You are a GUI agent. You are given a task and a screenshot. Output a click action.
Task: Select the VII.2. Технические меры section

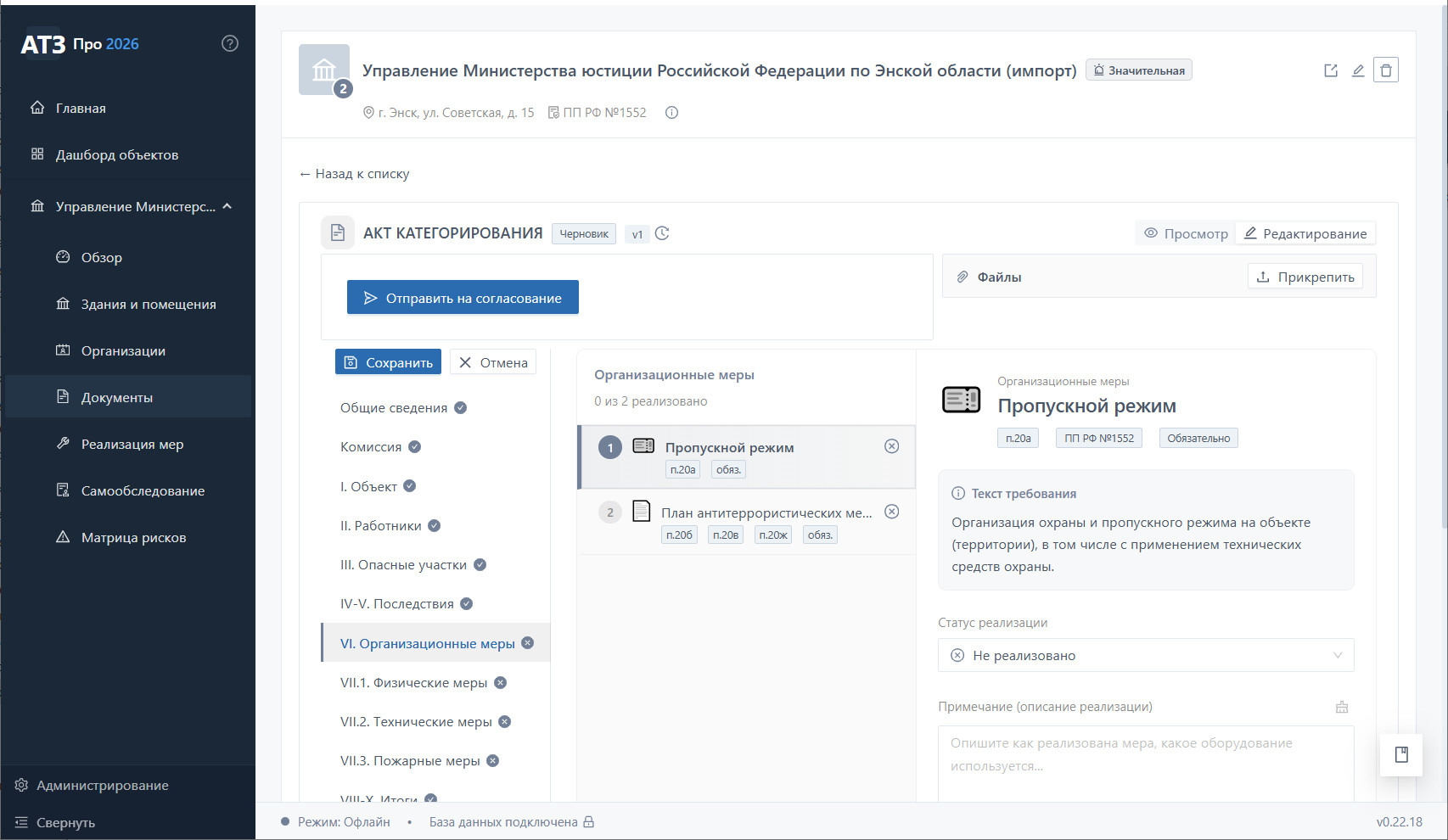(435, 721)
